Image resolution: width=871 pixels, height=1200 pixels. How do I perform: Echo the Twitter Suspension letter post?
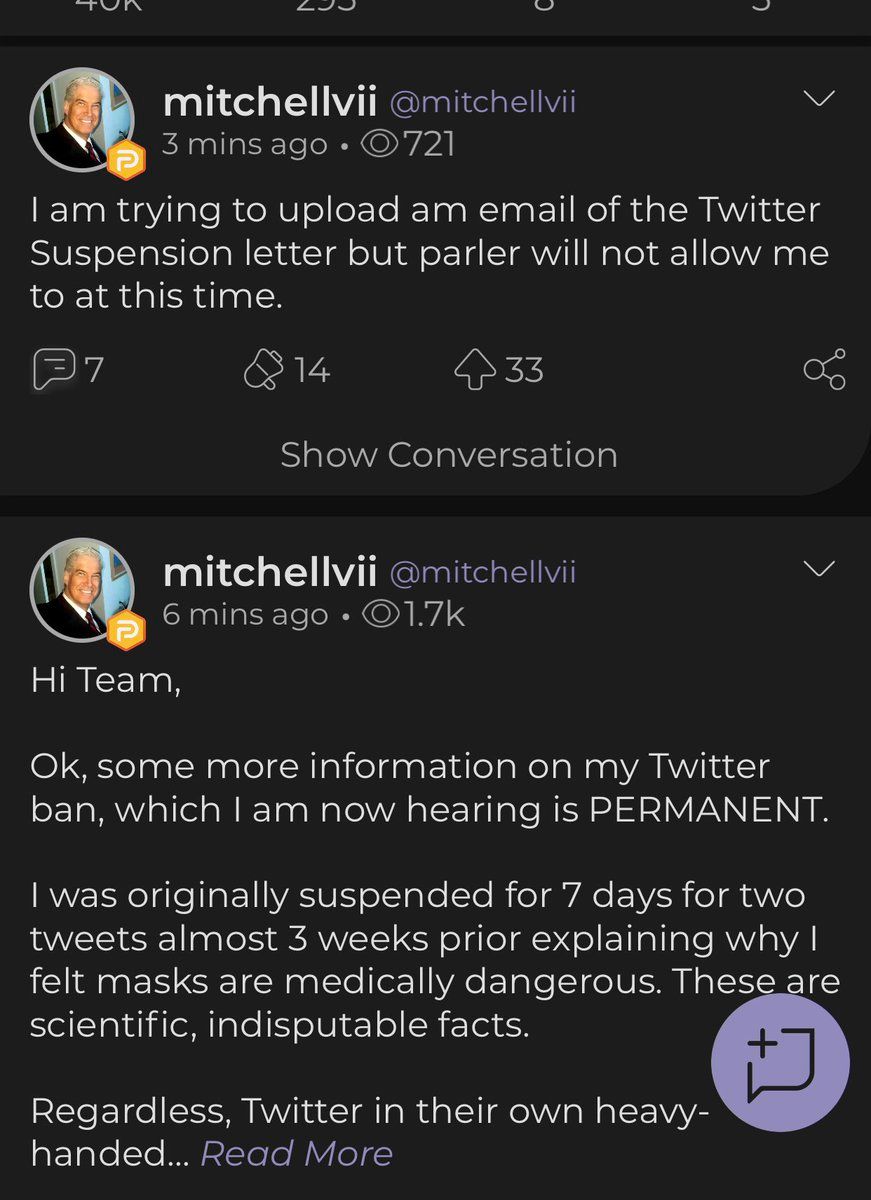[264, 370]
